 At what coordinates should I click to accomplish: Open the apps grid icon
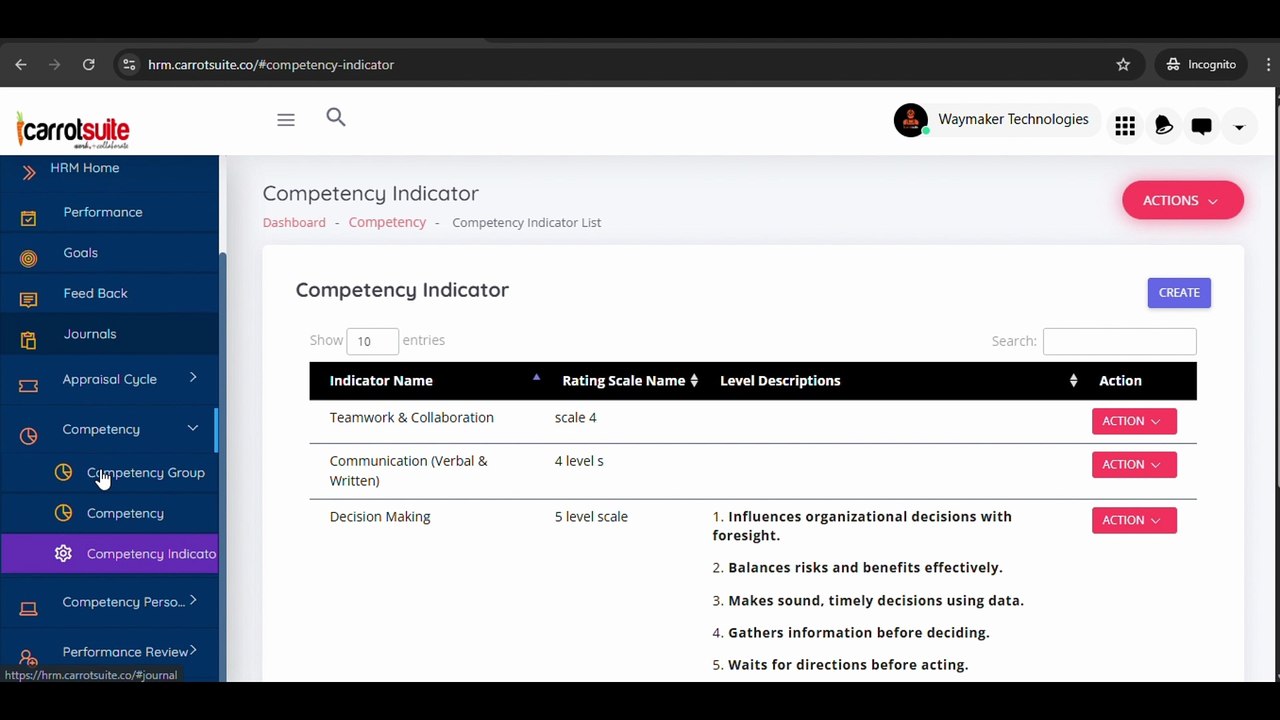(1125, 126)
